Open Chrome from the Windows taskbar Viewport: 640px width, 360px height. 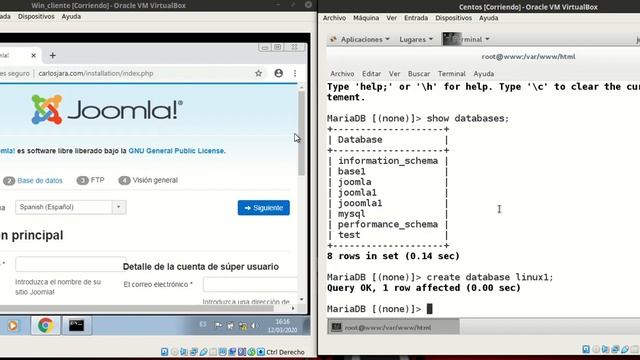point(45,325)
